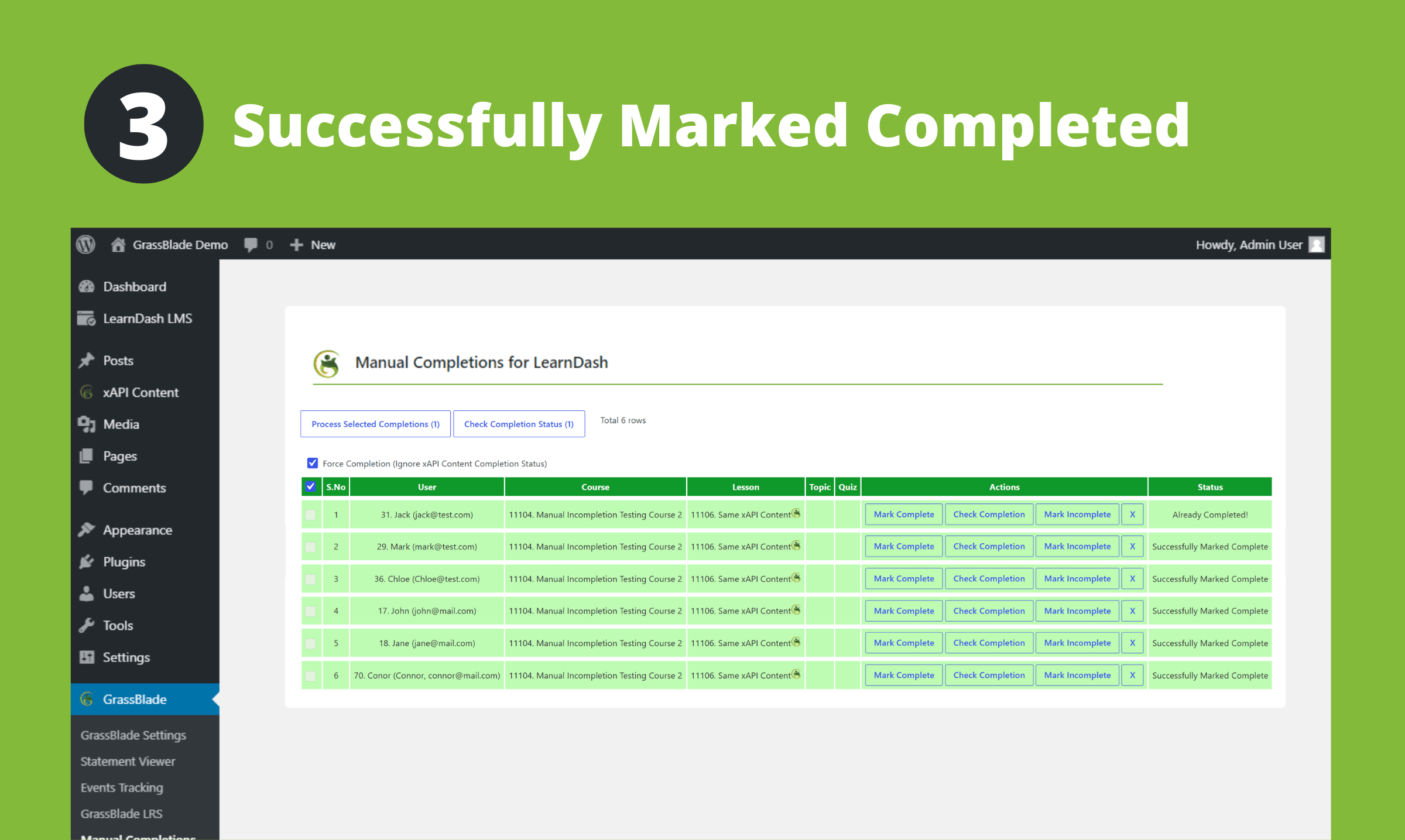Click Check Completion for Conor
The width and height of the screenshot is (1405, 840).
pos(989,675)
